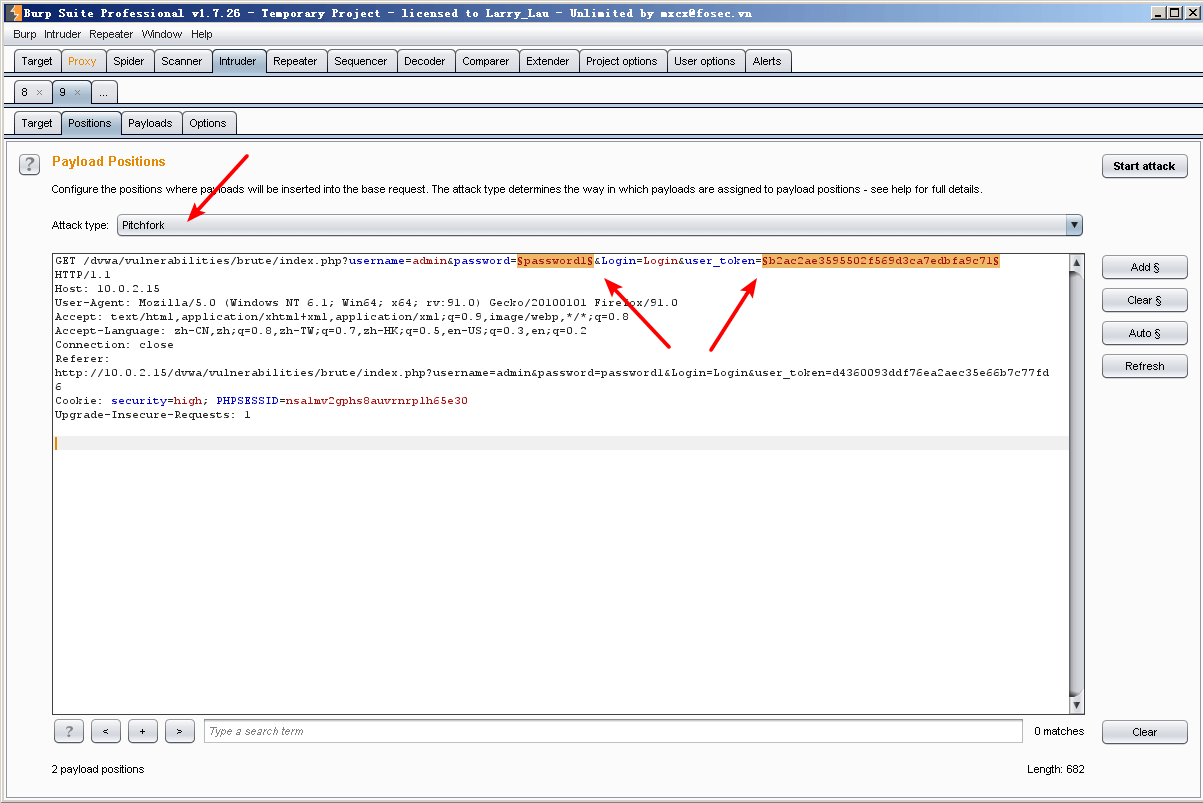Click the Auto § button

click(1144, 333)
